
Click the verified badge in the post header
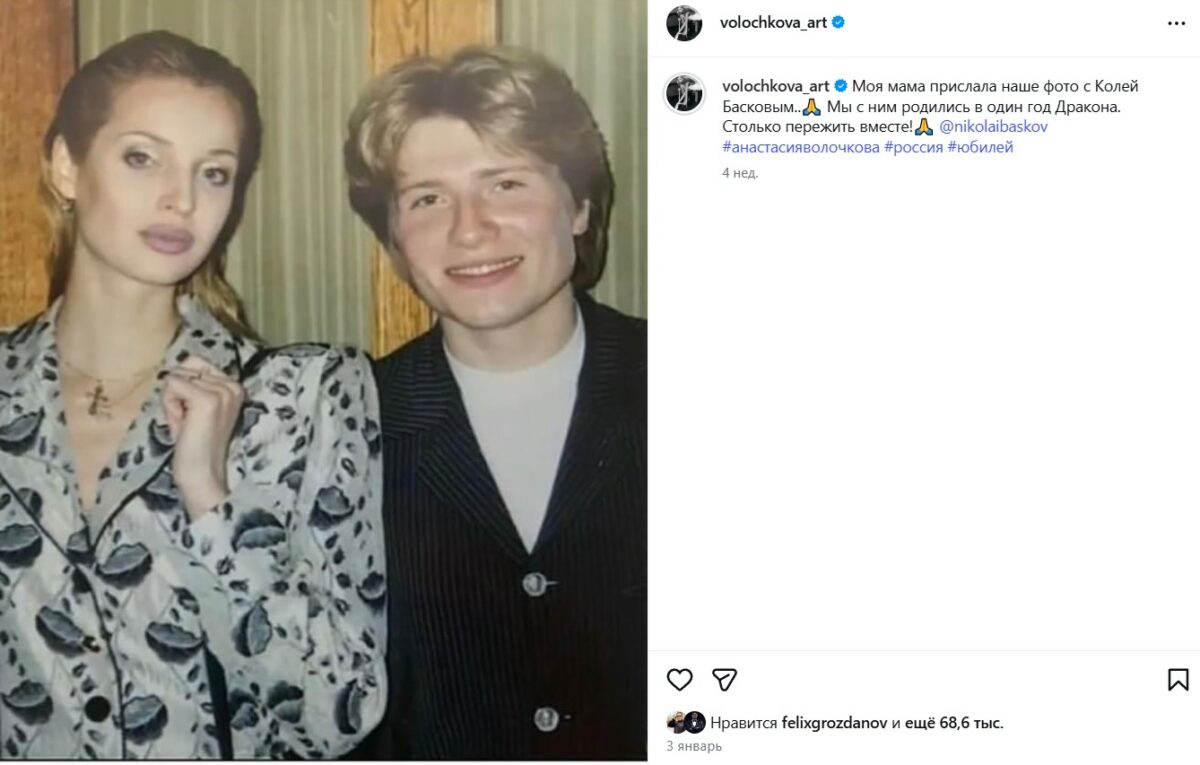(x=838, y=23)
